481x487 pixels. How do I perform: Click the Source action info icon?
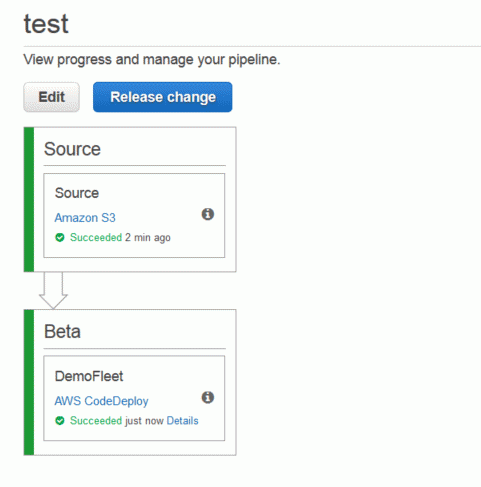pyautogui.click(x=208, y=214)
